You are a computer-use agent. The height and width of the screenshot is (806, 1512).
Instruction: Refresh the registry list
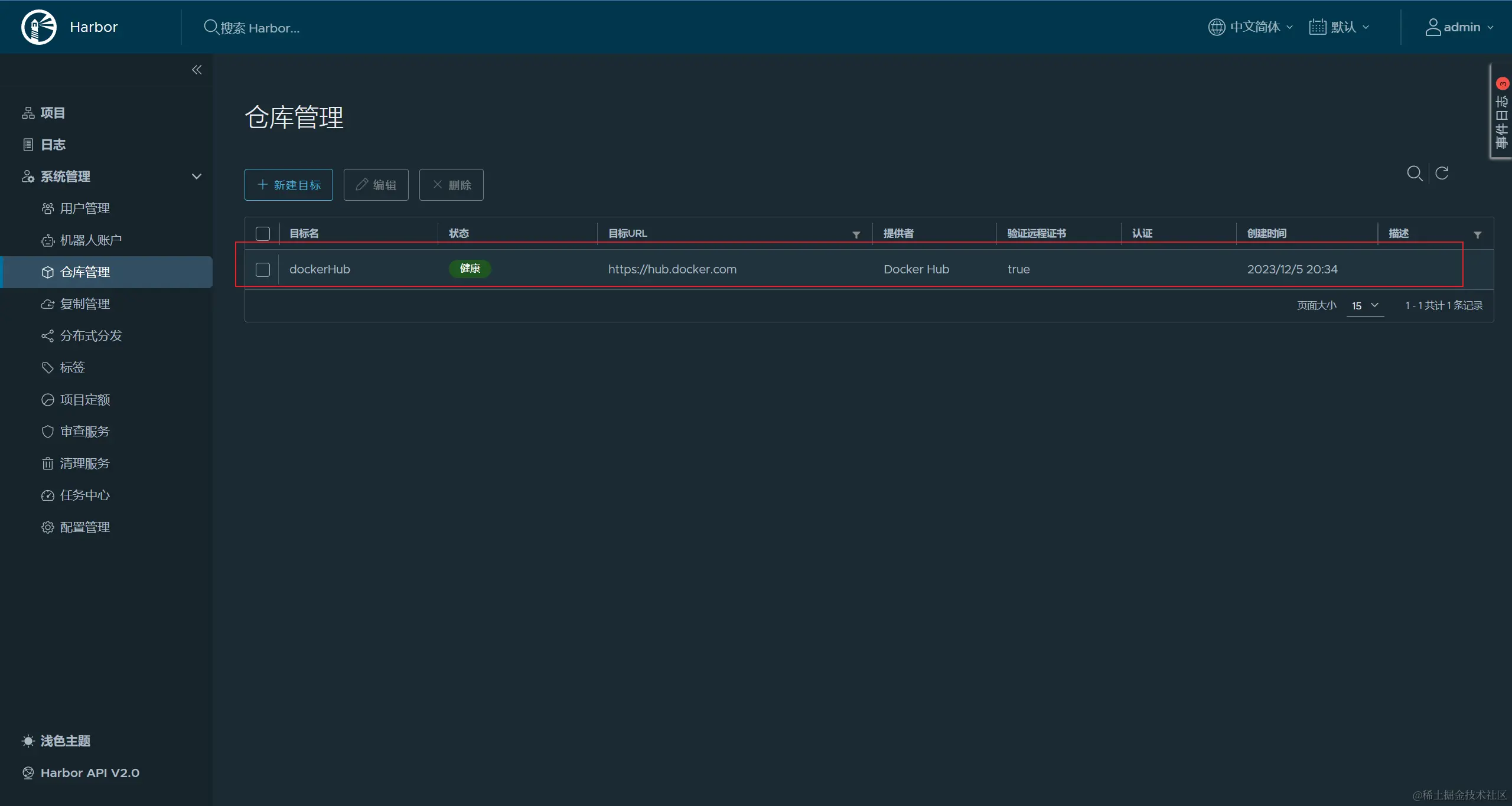[1442, 173]
